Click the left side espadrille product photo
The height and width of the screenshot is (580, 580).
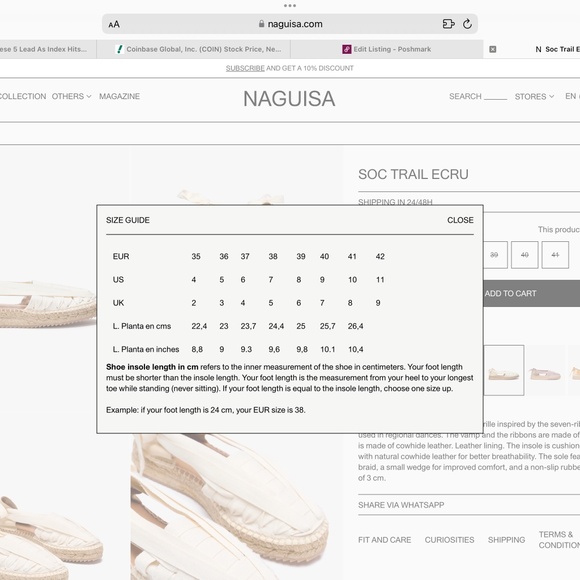[x=47, y=303]
